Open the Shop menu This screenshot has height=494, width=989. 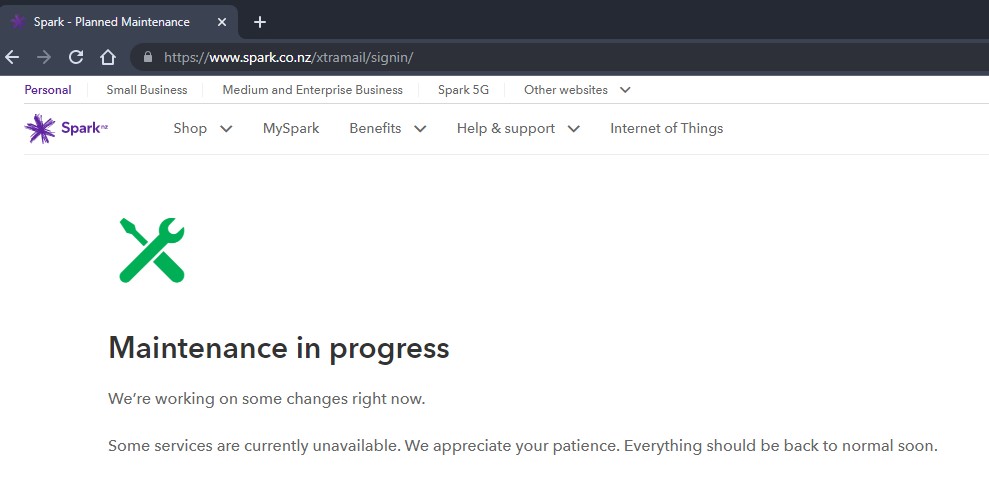(x=190, y=129)
